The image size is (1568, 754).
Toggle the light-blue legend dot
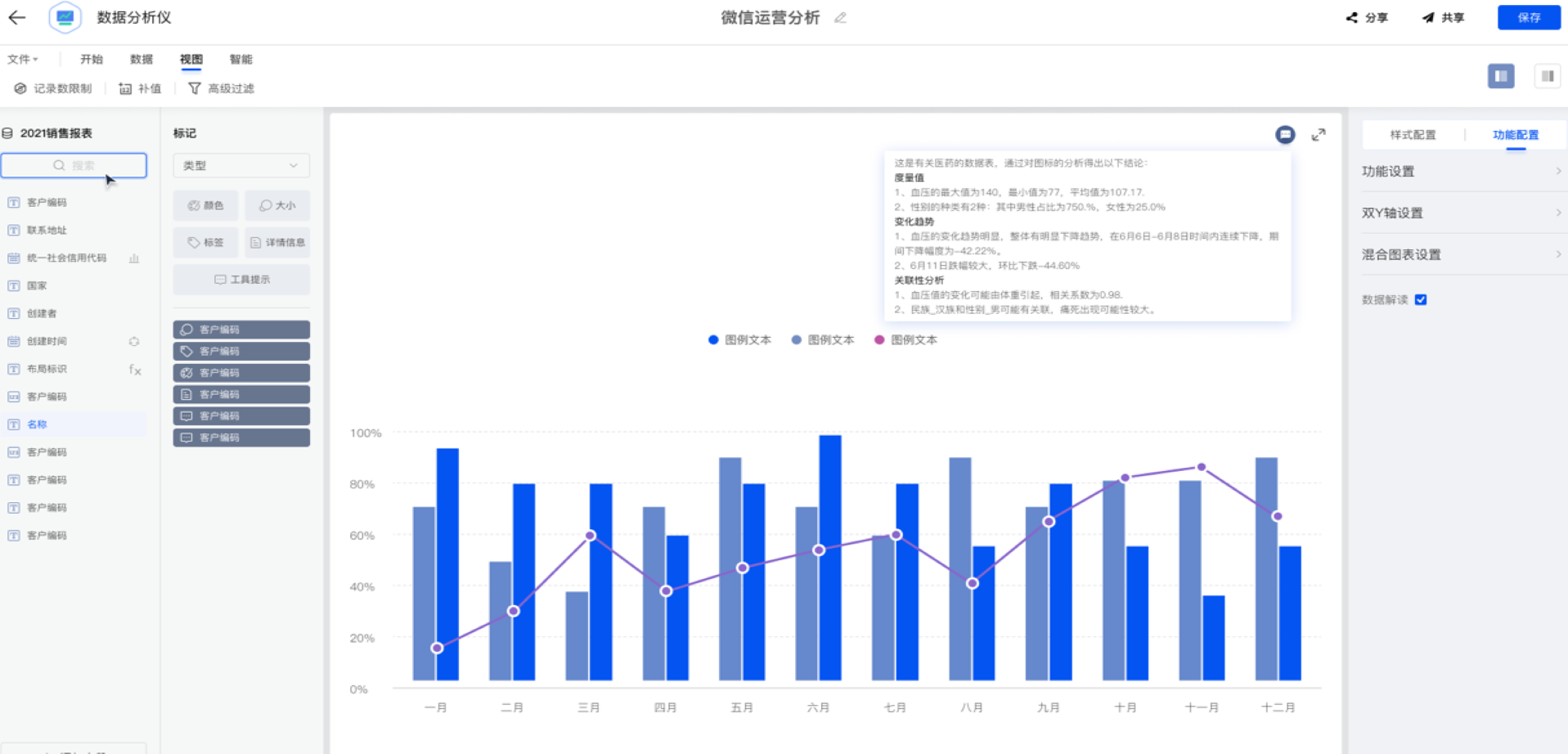click(796, 339)
